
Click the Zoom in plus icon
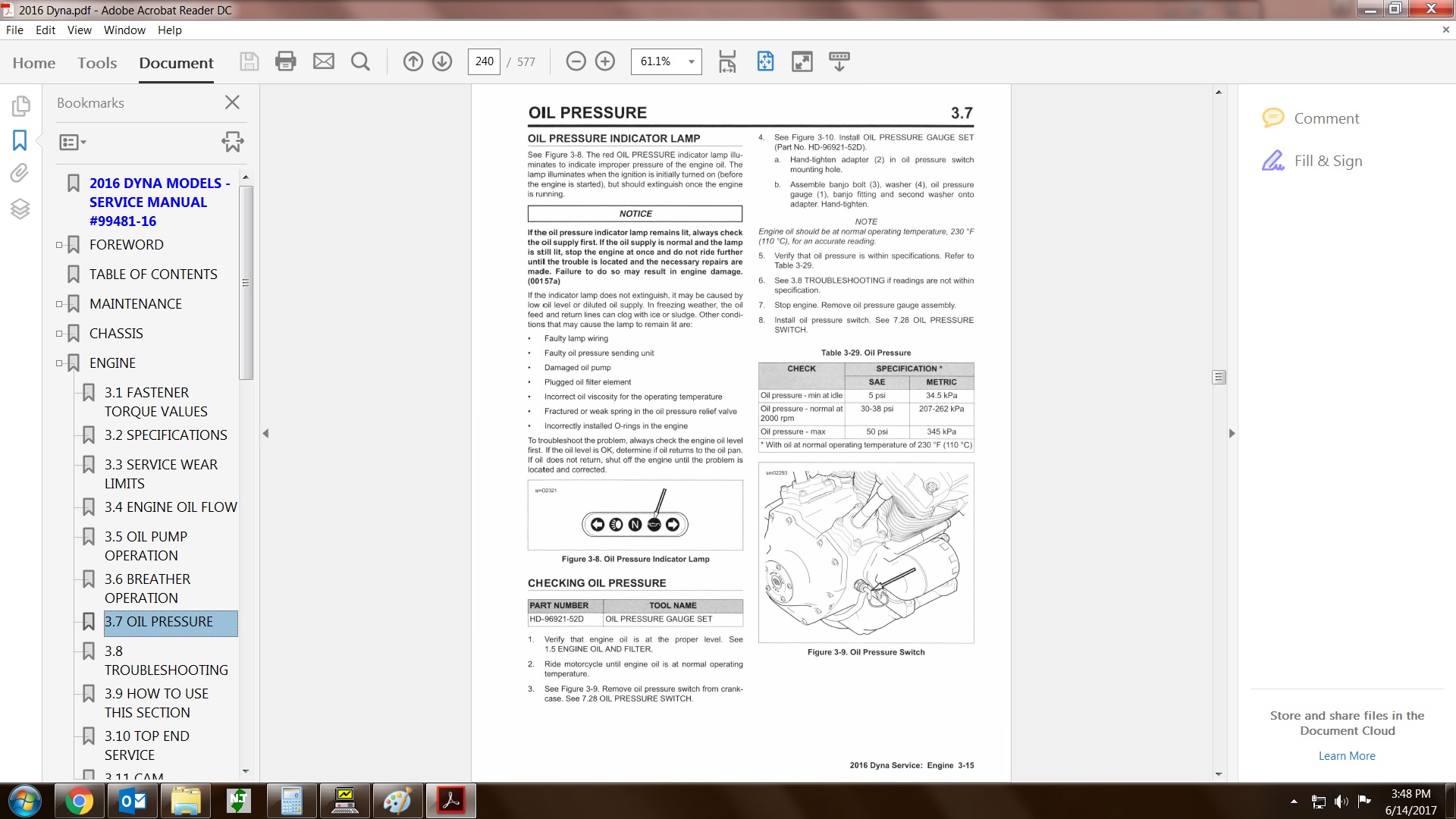tap(605, 61)
